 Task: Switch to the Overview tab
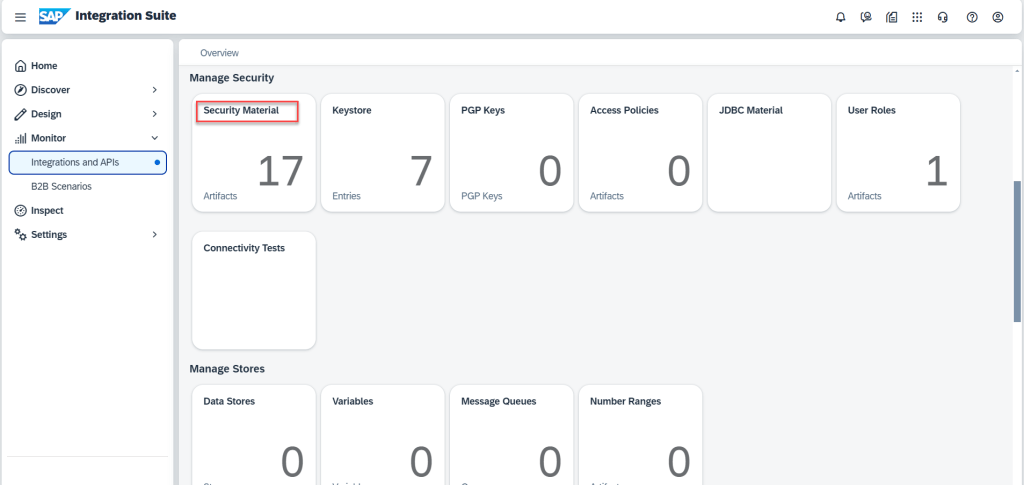219,53
